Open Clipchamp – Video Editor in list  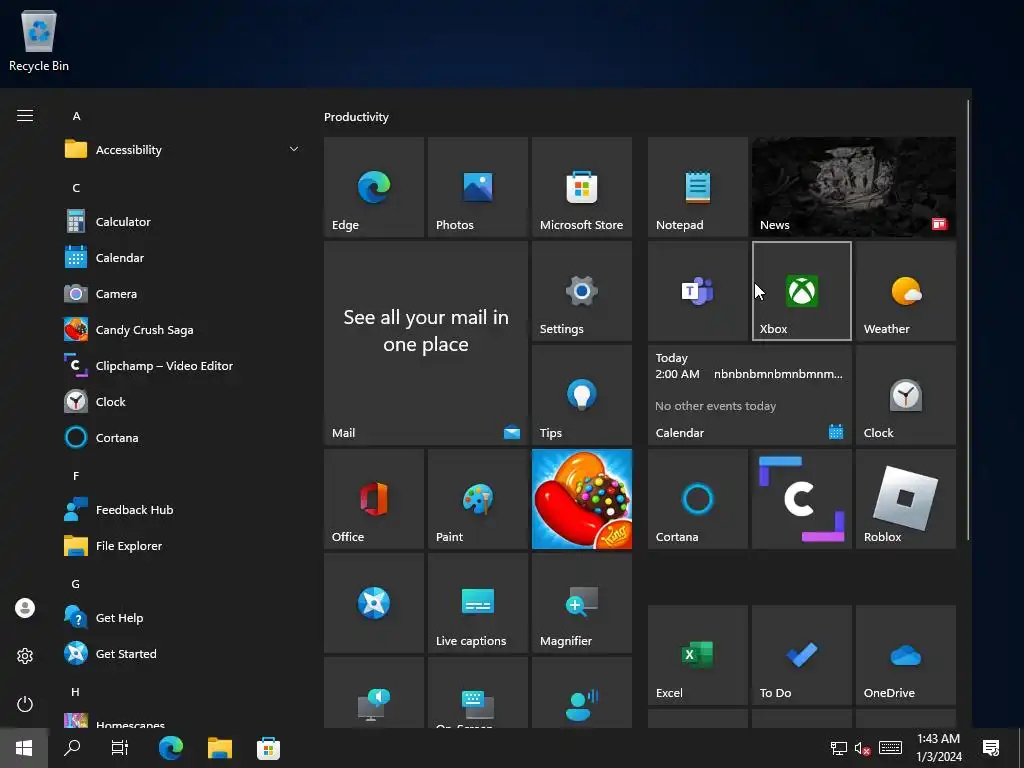183,365
